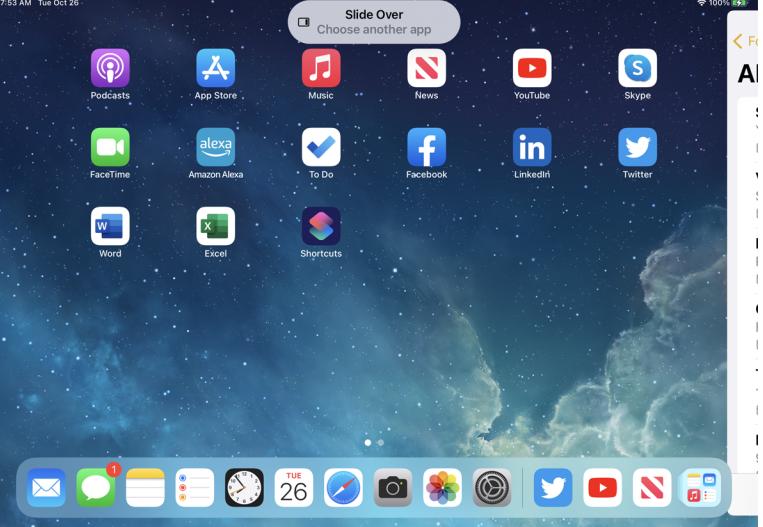Tap the Slide Over banner
763x527 pixels.
point(374,22)
